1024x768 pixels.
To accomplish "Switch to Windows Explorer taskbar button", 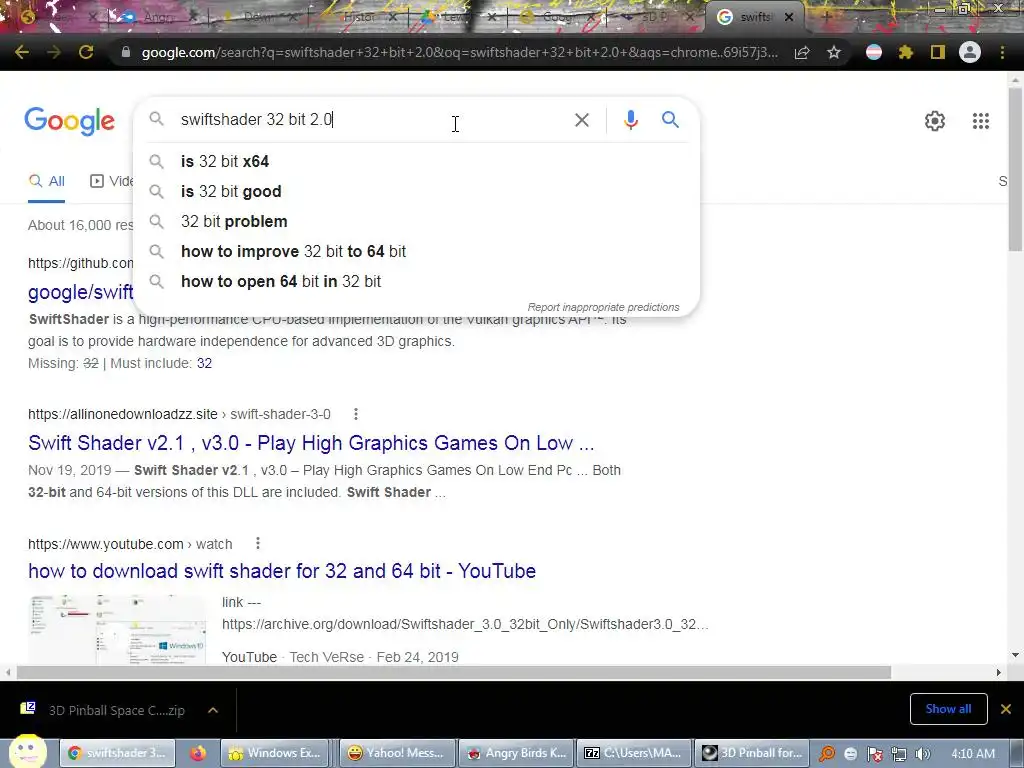I will pos(274,753).
